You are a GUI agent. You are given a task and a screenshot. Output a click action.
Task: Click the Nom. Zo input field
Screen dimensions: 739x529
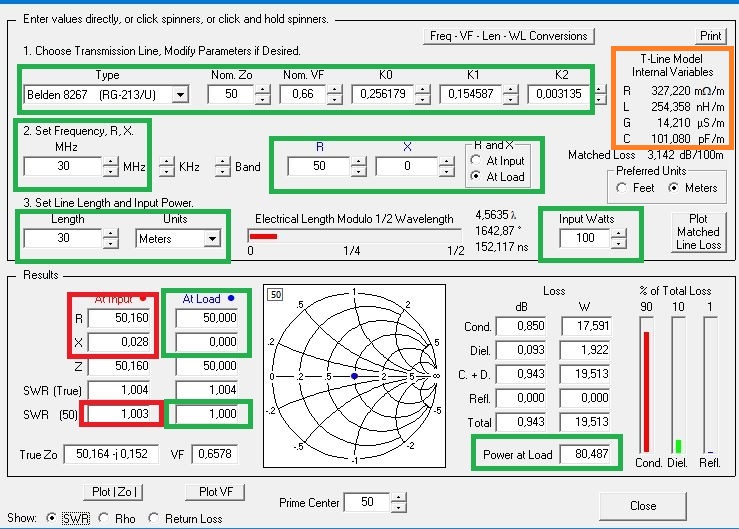(230, 94)
